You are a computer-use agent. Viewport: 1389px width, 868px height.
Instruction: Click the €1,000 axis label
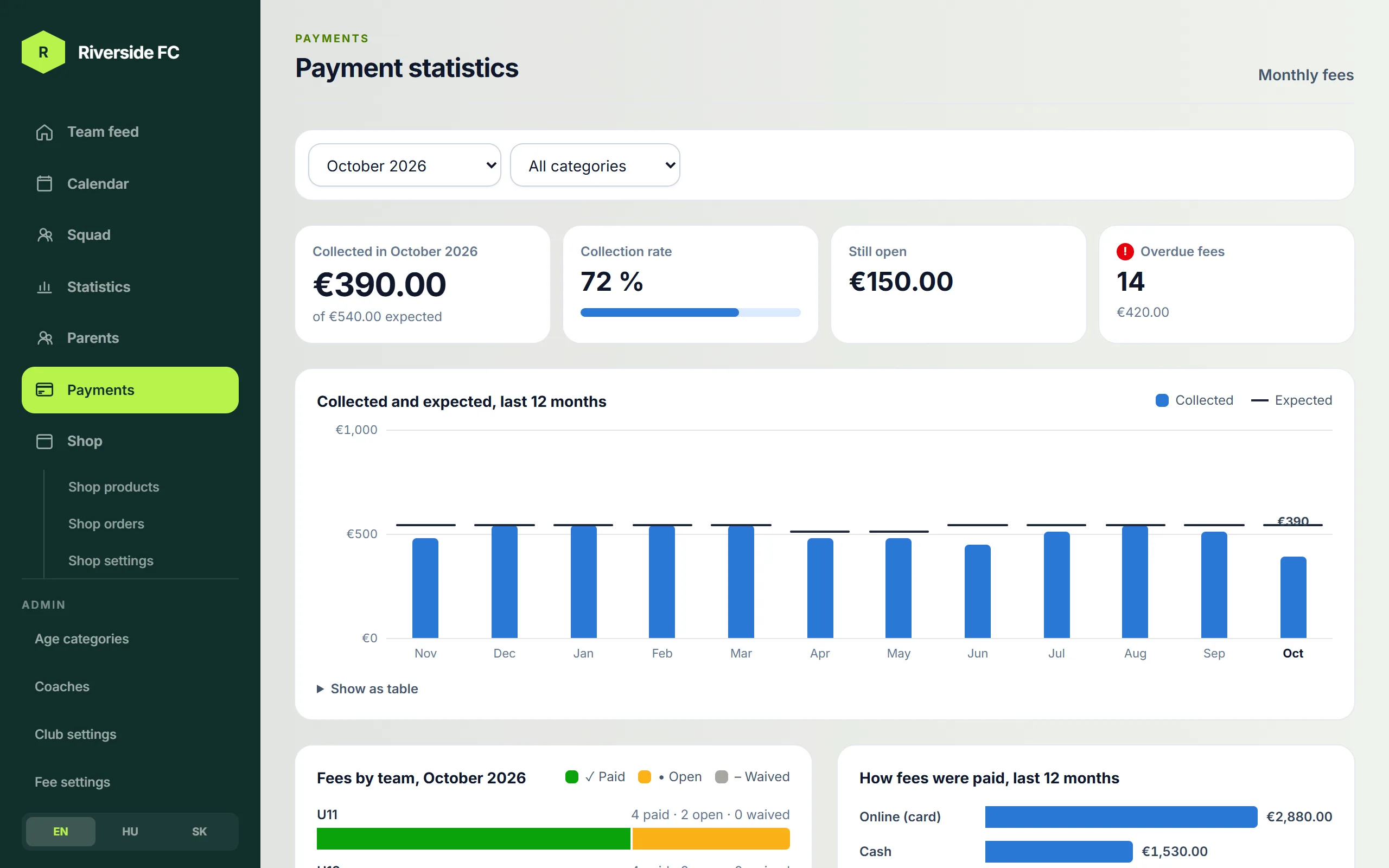[356, 430]
